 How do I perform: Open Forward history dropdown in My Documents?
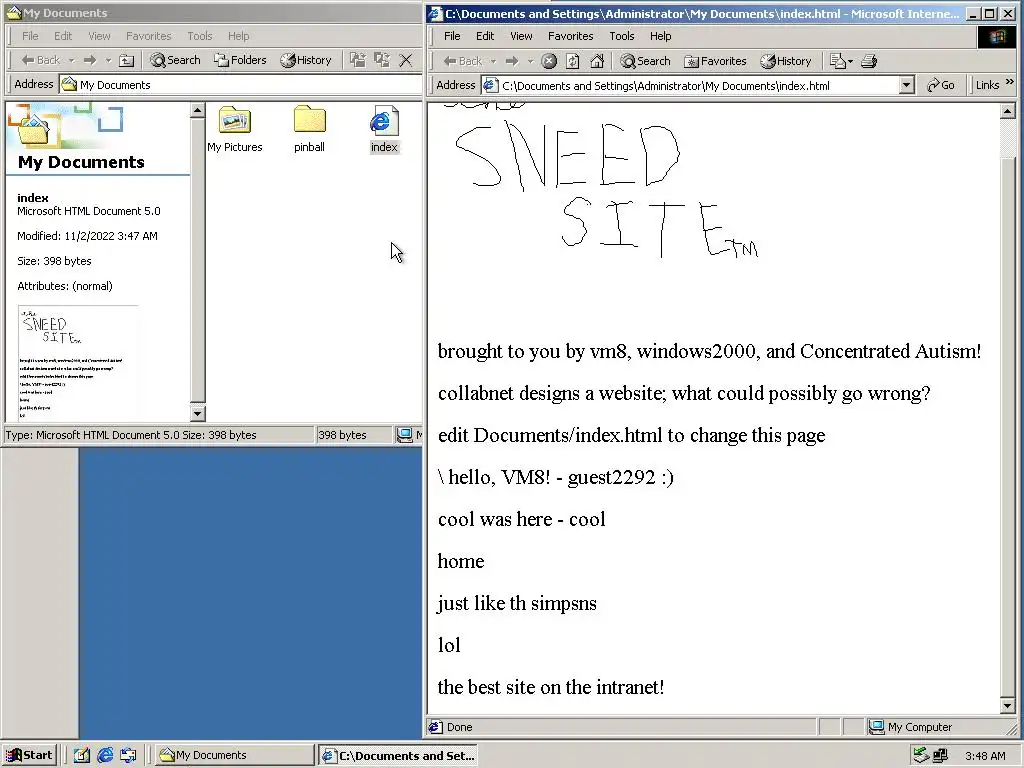[x=108, y=60]
